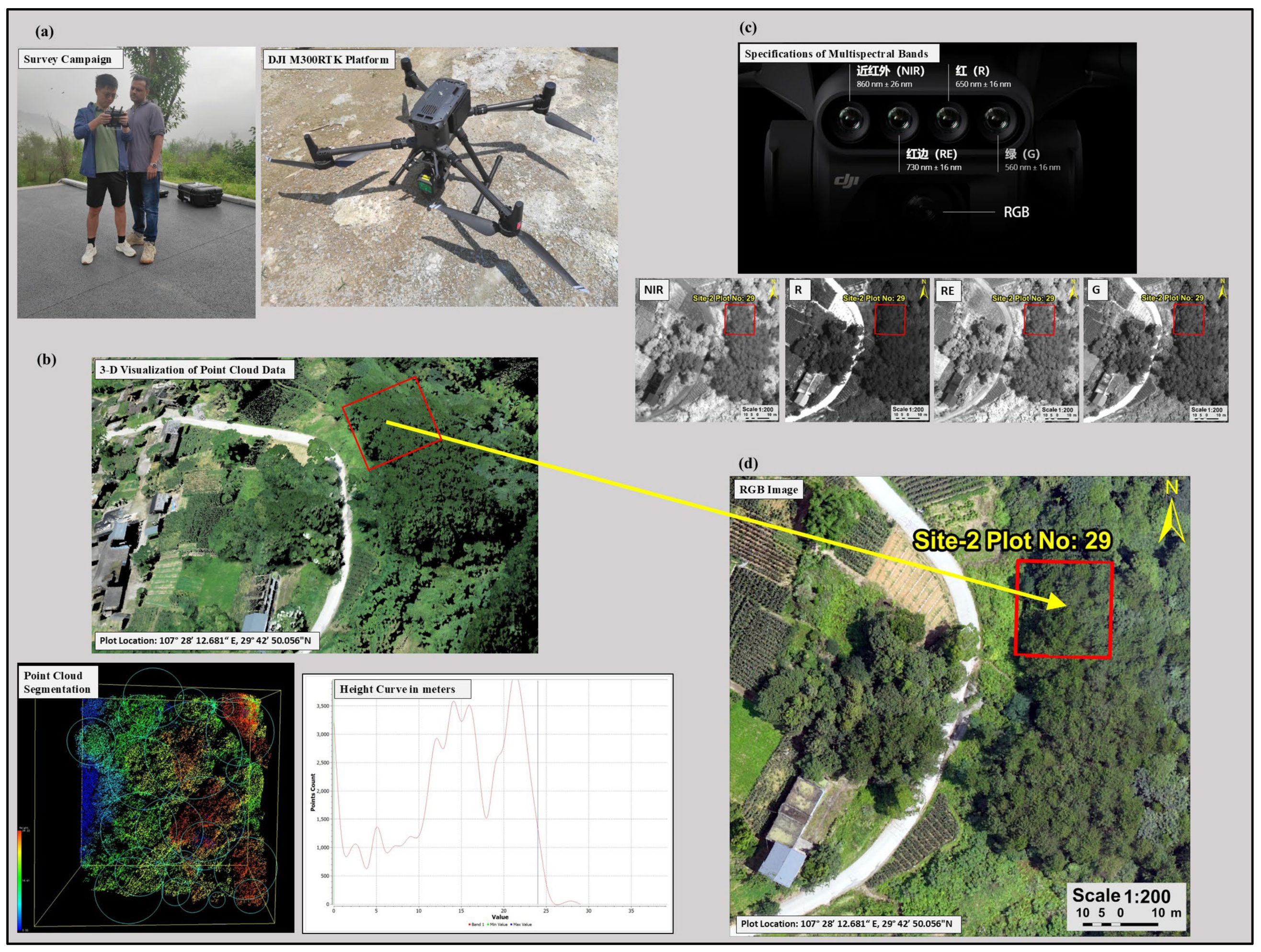This screenshot has width=1261, height=952.
Task: Open the R band thumbnail
Action: point(857,350)
